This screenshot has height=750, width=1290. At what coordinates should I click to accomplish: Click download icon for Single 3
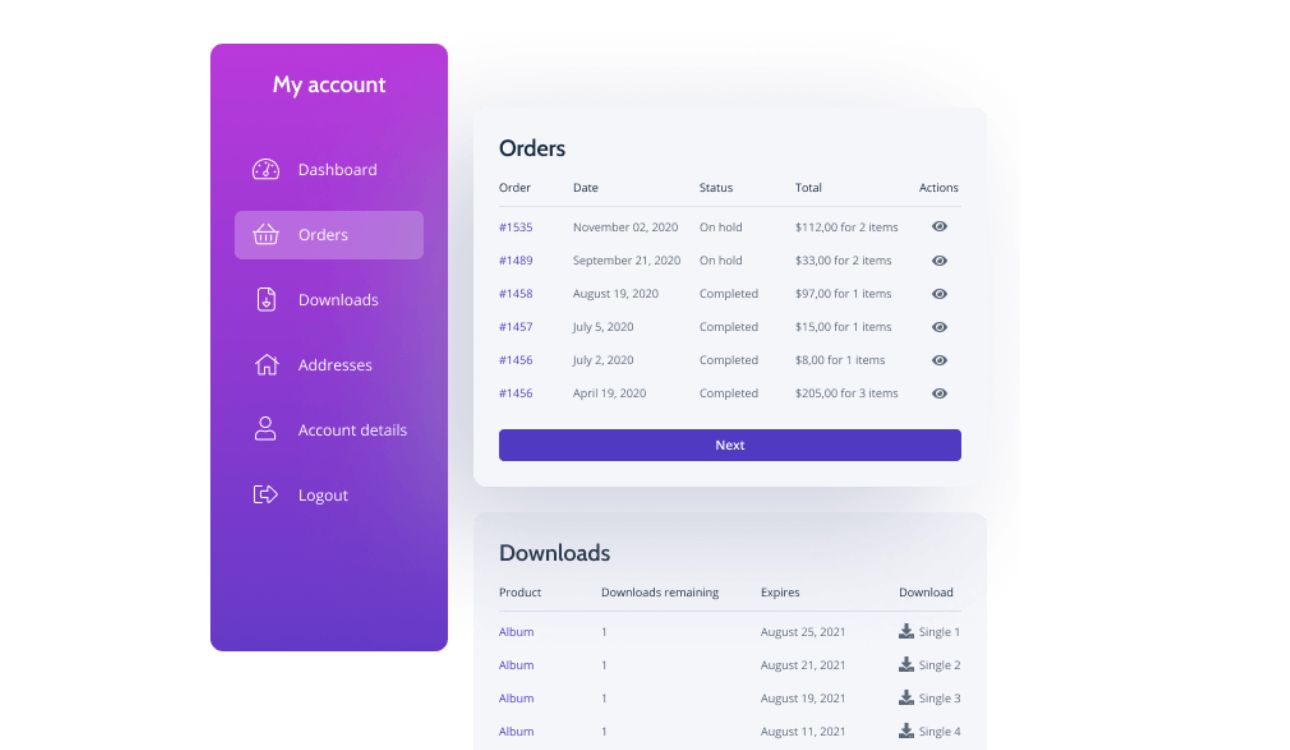pos(906,697)
